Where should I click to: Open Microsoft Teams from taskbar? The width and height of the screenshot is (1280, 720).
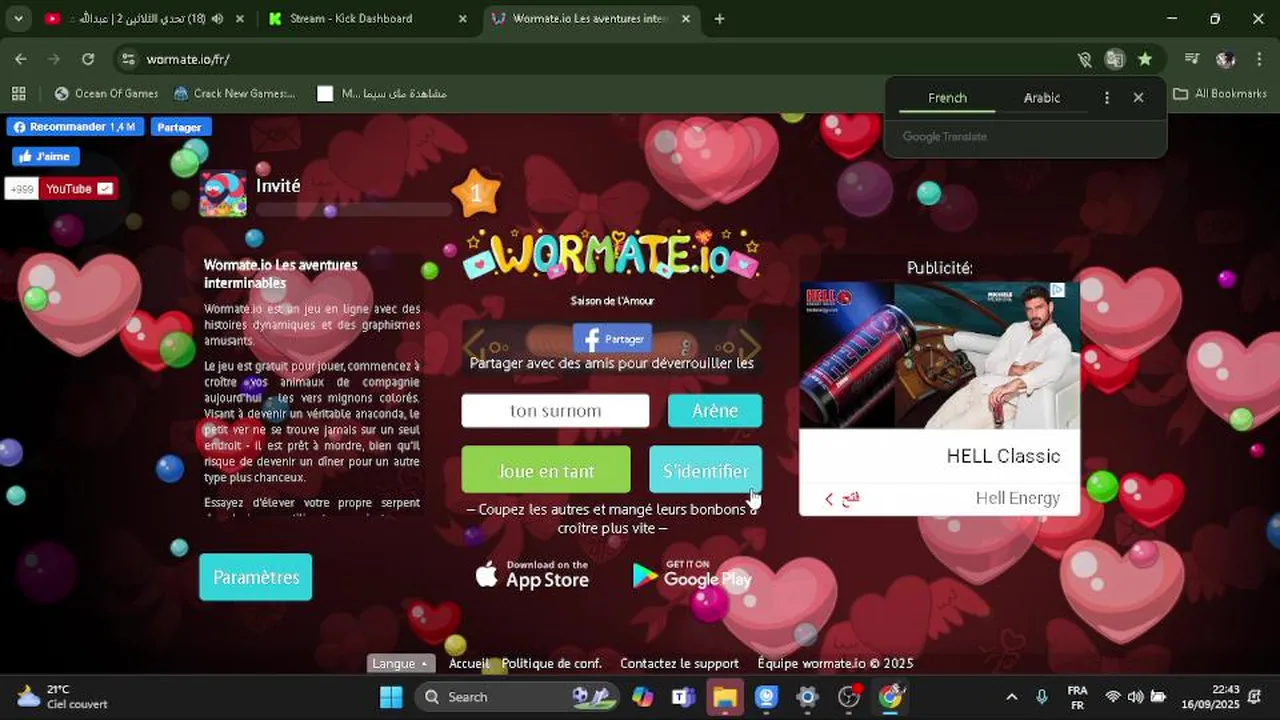(x=684, y=697)
